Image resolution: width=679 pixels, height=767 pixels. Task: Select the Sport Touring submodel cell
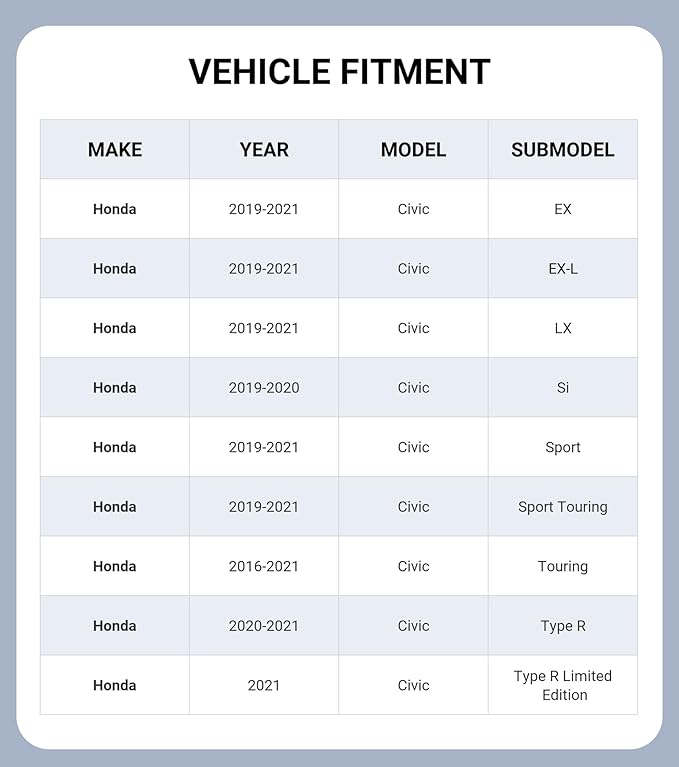tap(563, 507)
